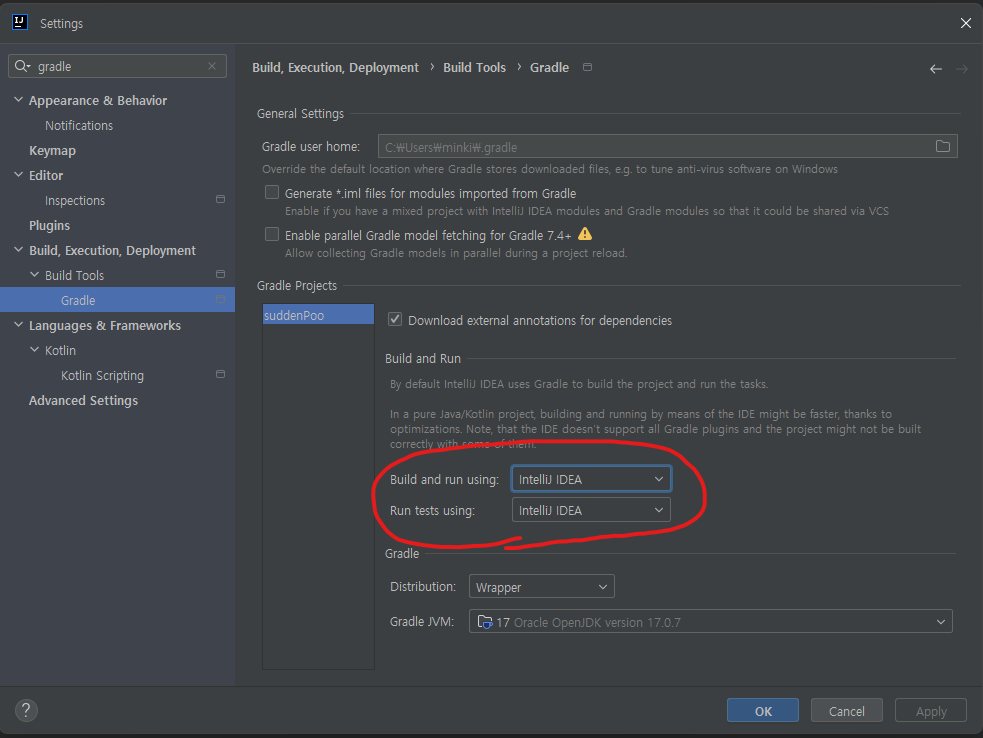
Task: Click the Java icon in the Gradle JVM field
Action: tap(487, 621)
